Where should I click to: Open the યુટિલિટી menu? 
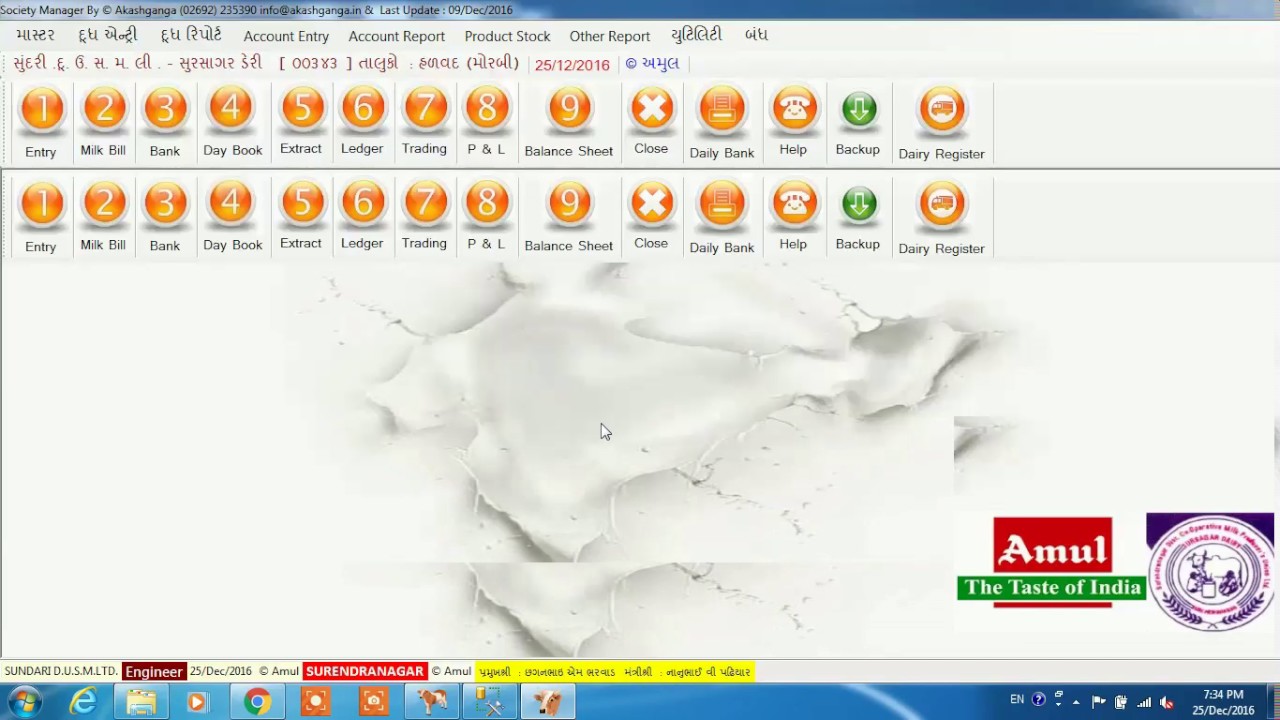697,35
